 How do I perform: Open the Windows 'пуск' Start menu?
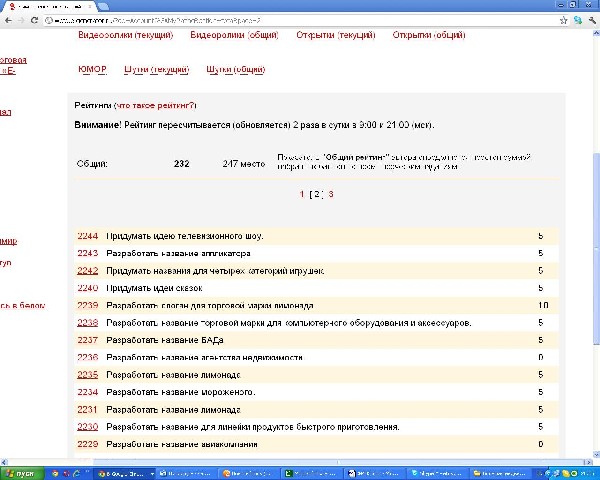coord(21,473)
